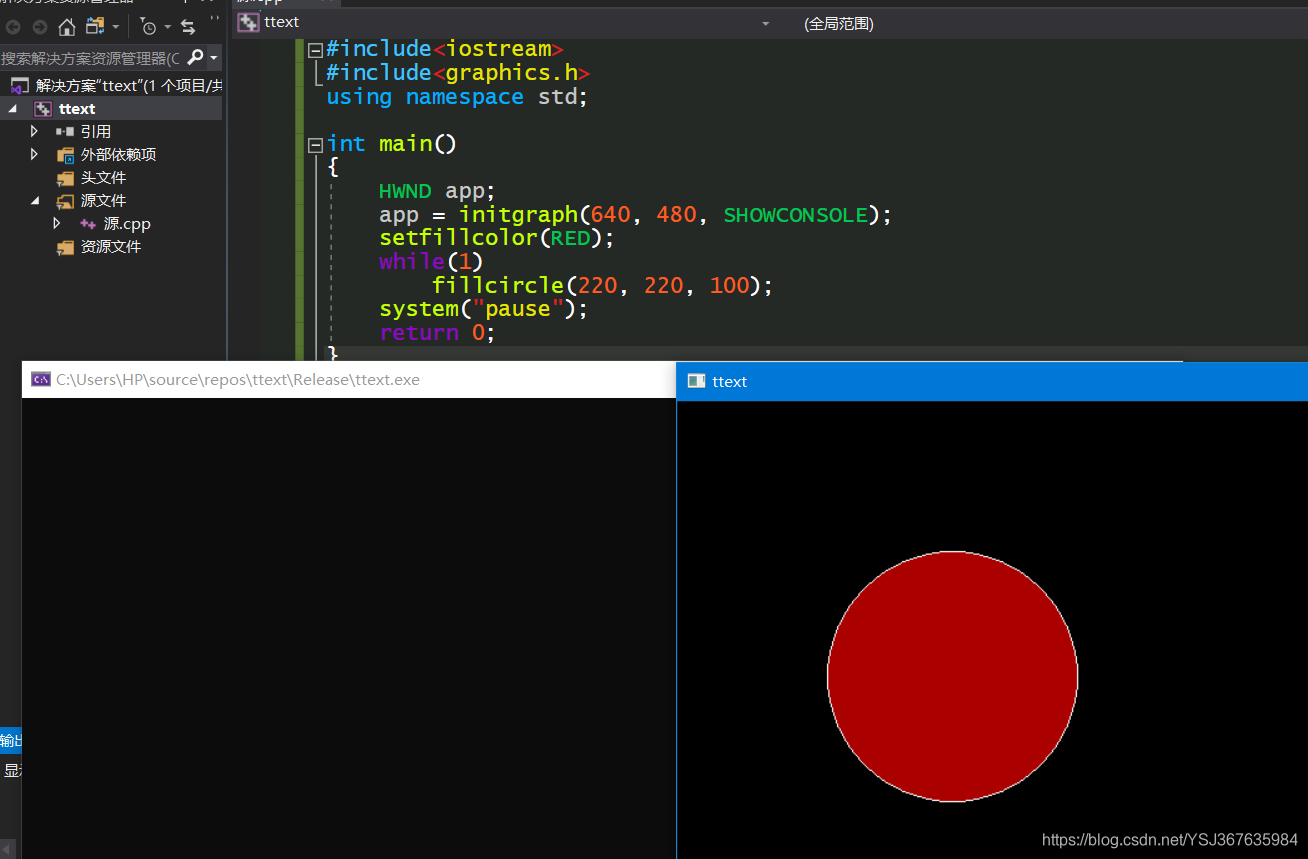Click the scroll-left arrow at bottom-left
Screen dimensions: 1308x859
(7, 850)
